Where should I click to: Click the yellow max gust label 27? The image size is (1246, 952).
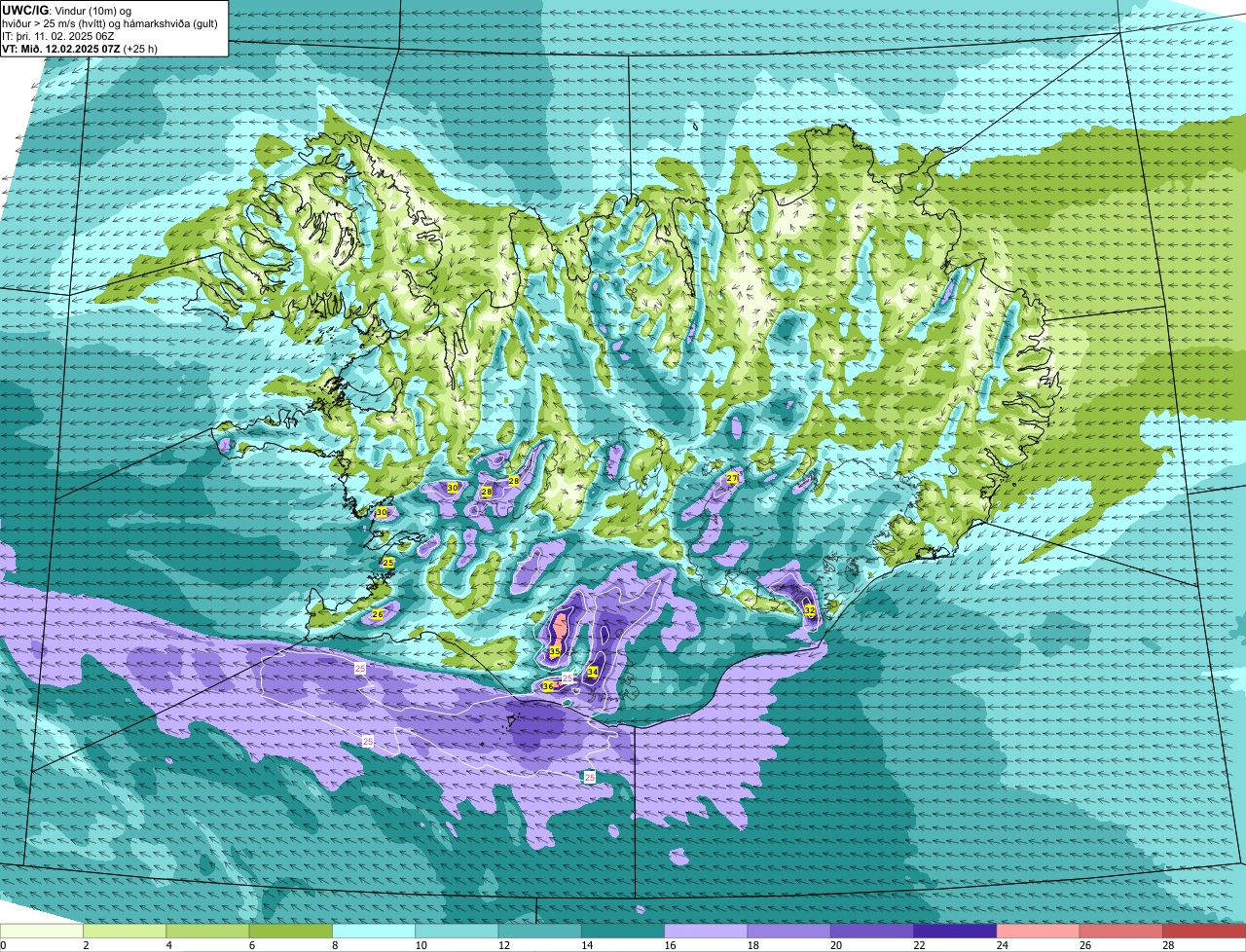732,478
